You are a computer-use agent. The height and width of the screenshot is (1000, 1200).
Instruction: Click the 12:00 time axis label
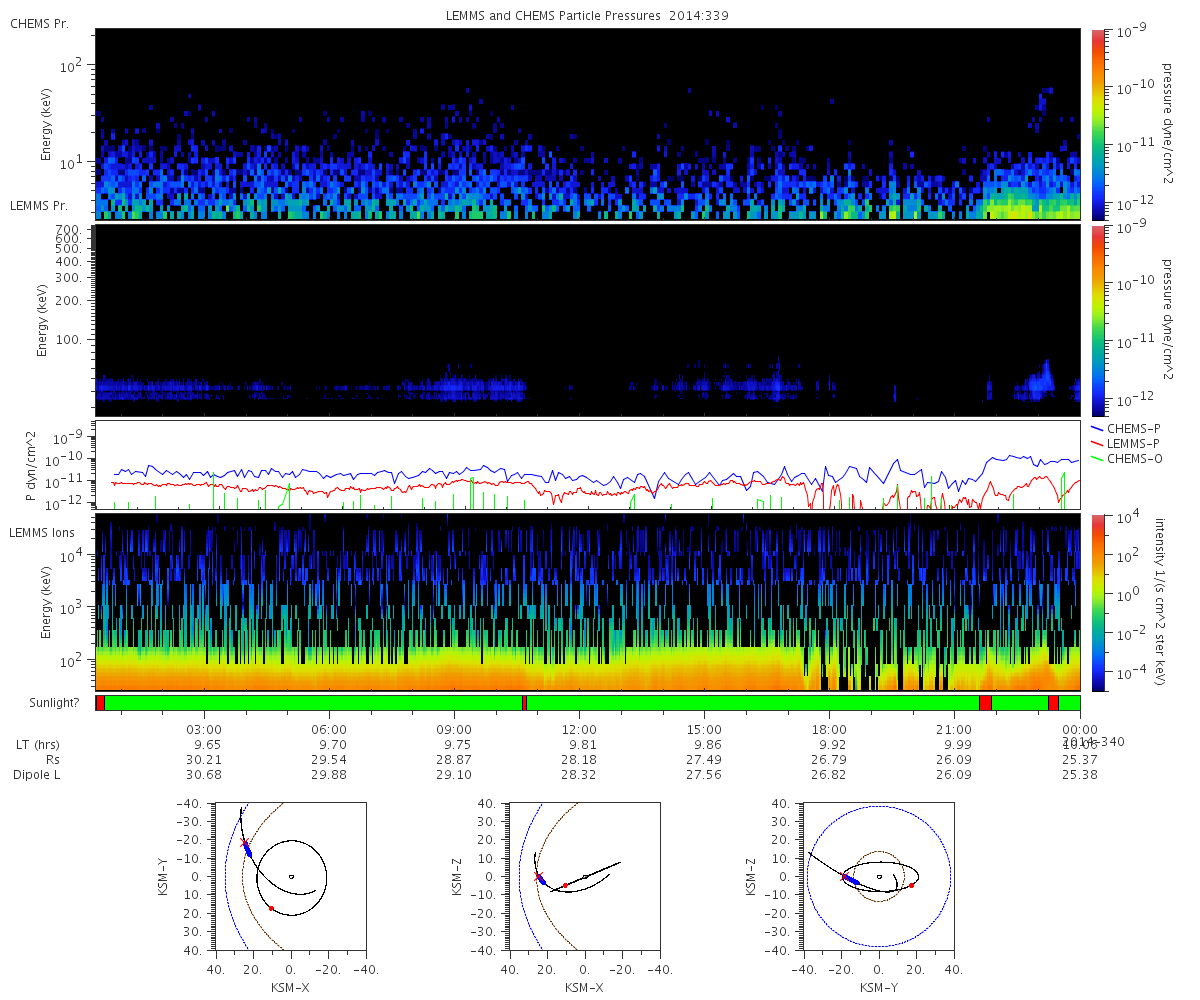pos(580,730)
